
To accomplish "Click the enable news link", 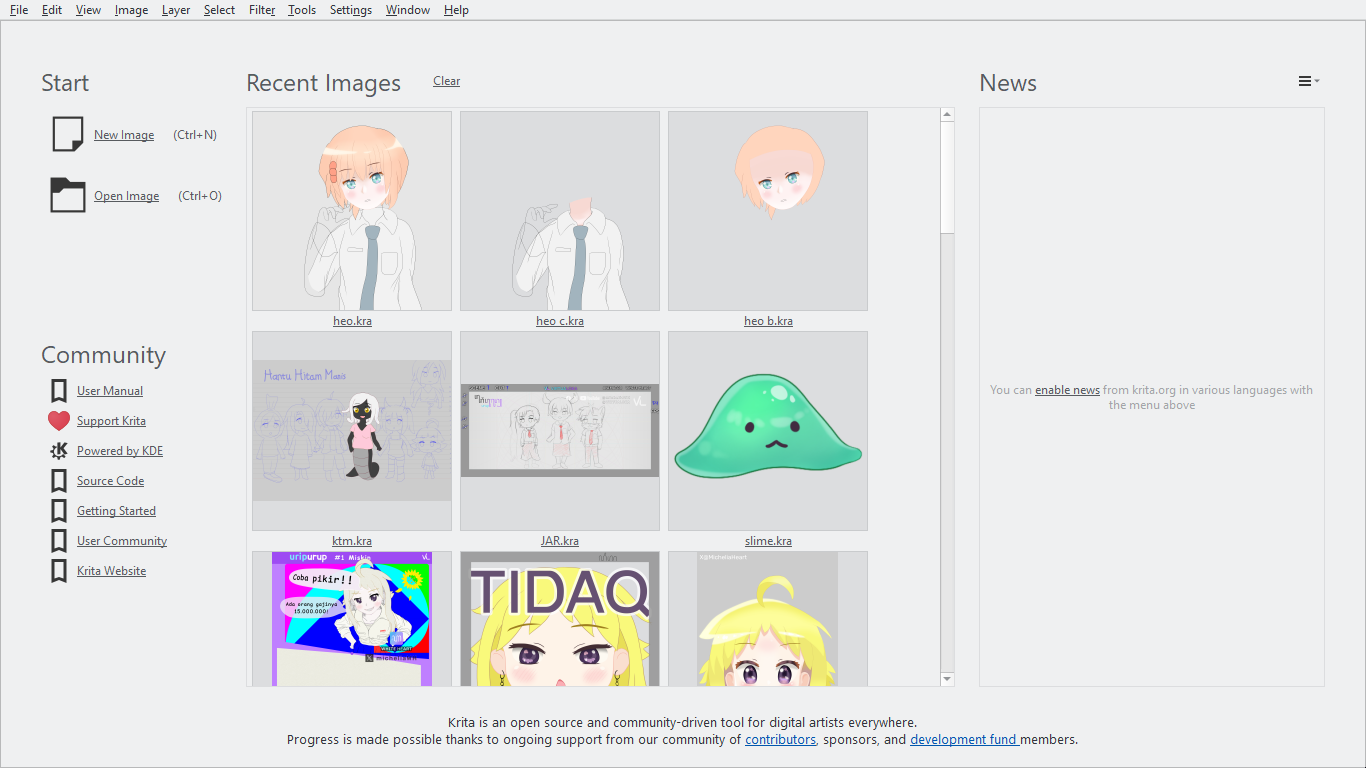I will click(1067, 390).
